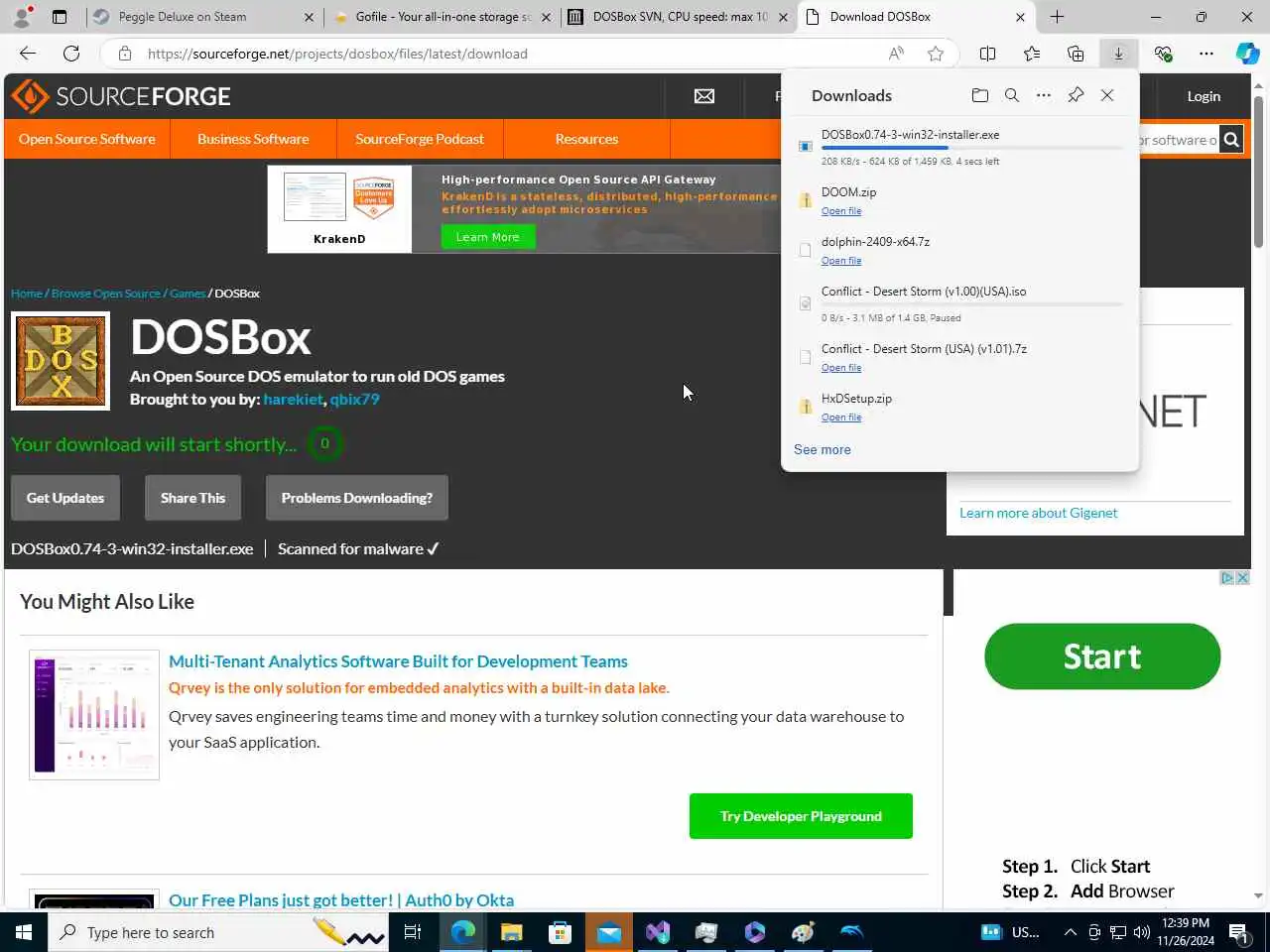Click Open file under HxDSetup.zip

tap(841, 417)
